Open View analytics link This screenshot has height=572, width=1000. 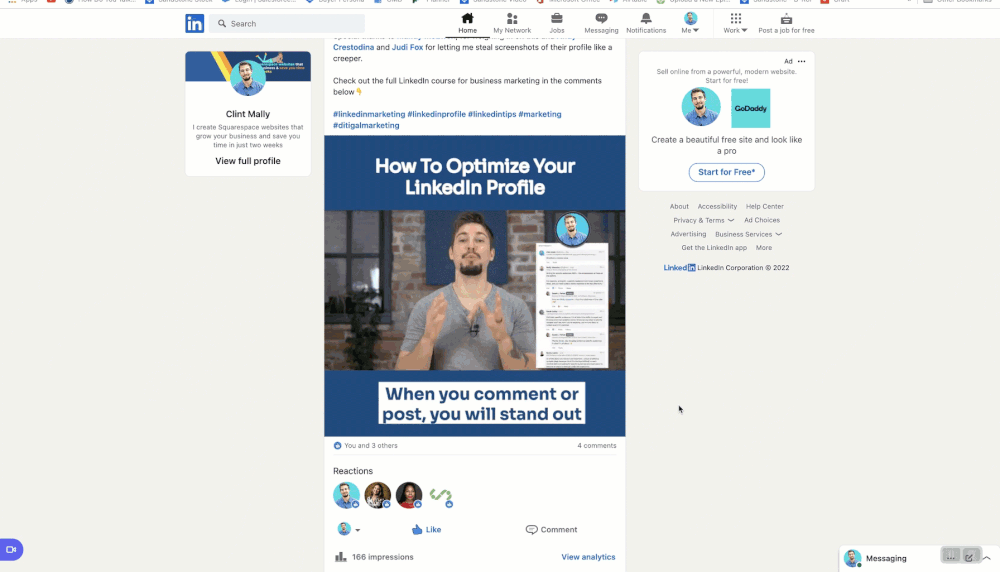click(588, 557)
